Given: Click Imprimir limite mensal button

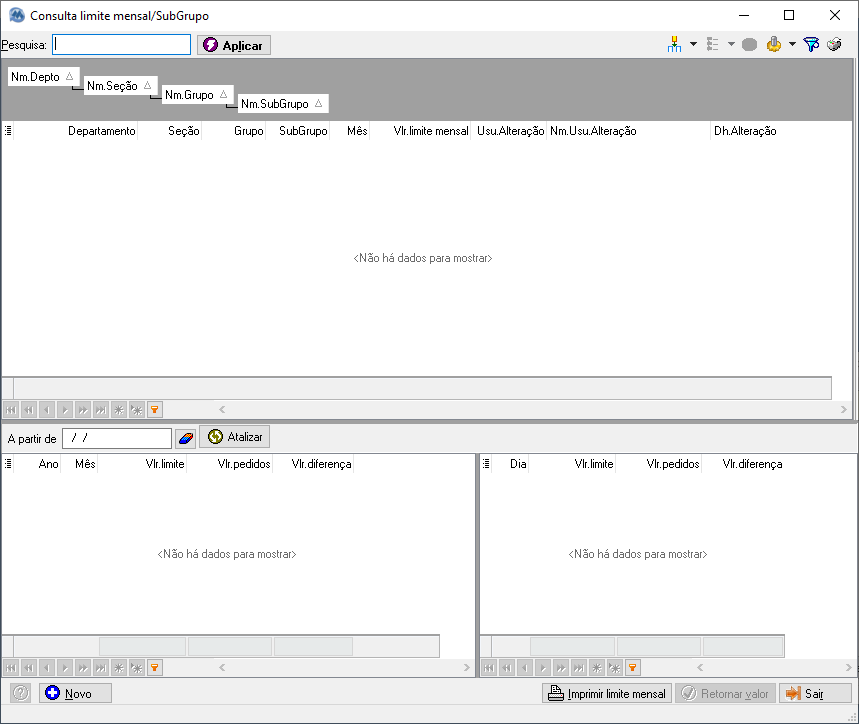Looking at the screenshot, I should point(607,693).
